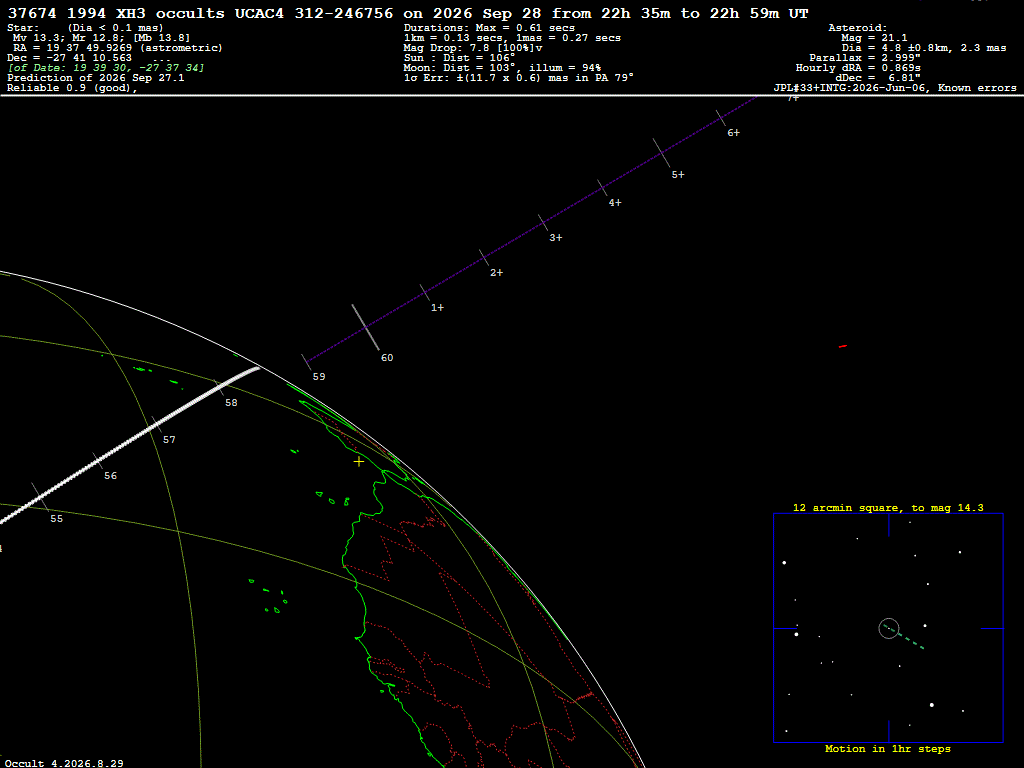Click the 12 arcmin square finder chart caption
Viewport: 1024px width, 768px height.
pyautogui.click(x=888, y=507)
